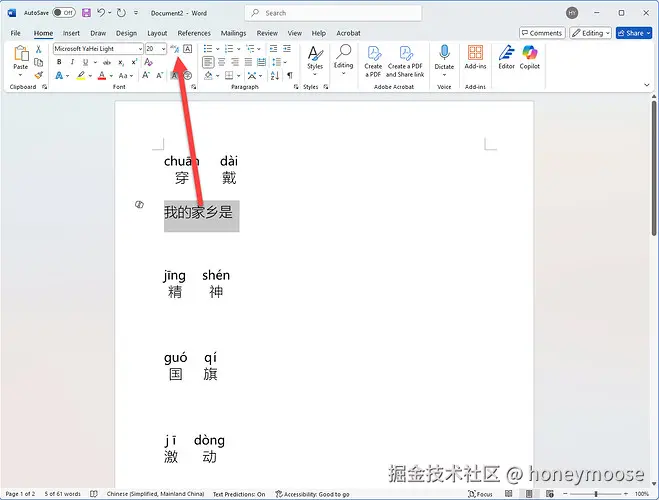Save the document with the floppy icon
This screenshot has height=500, width=659.
click(86, 13)
